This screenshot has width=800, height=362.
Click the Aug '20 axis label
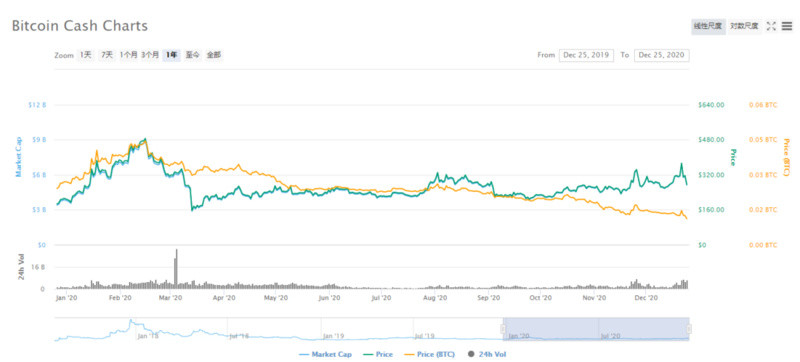coord(435,298)
